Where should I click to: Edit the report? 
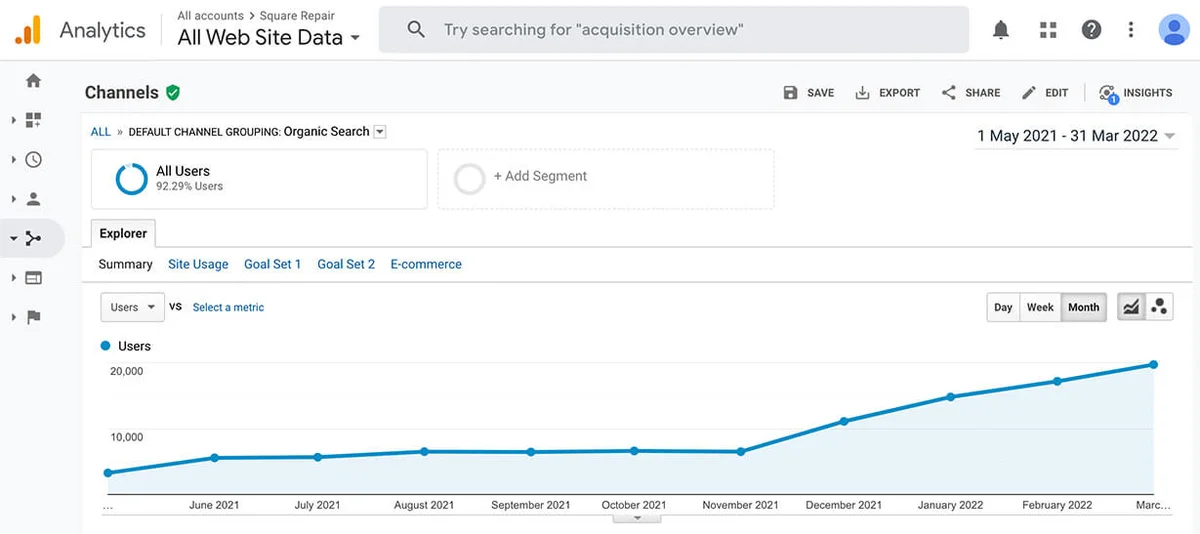tap(1045, 92)
